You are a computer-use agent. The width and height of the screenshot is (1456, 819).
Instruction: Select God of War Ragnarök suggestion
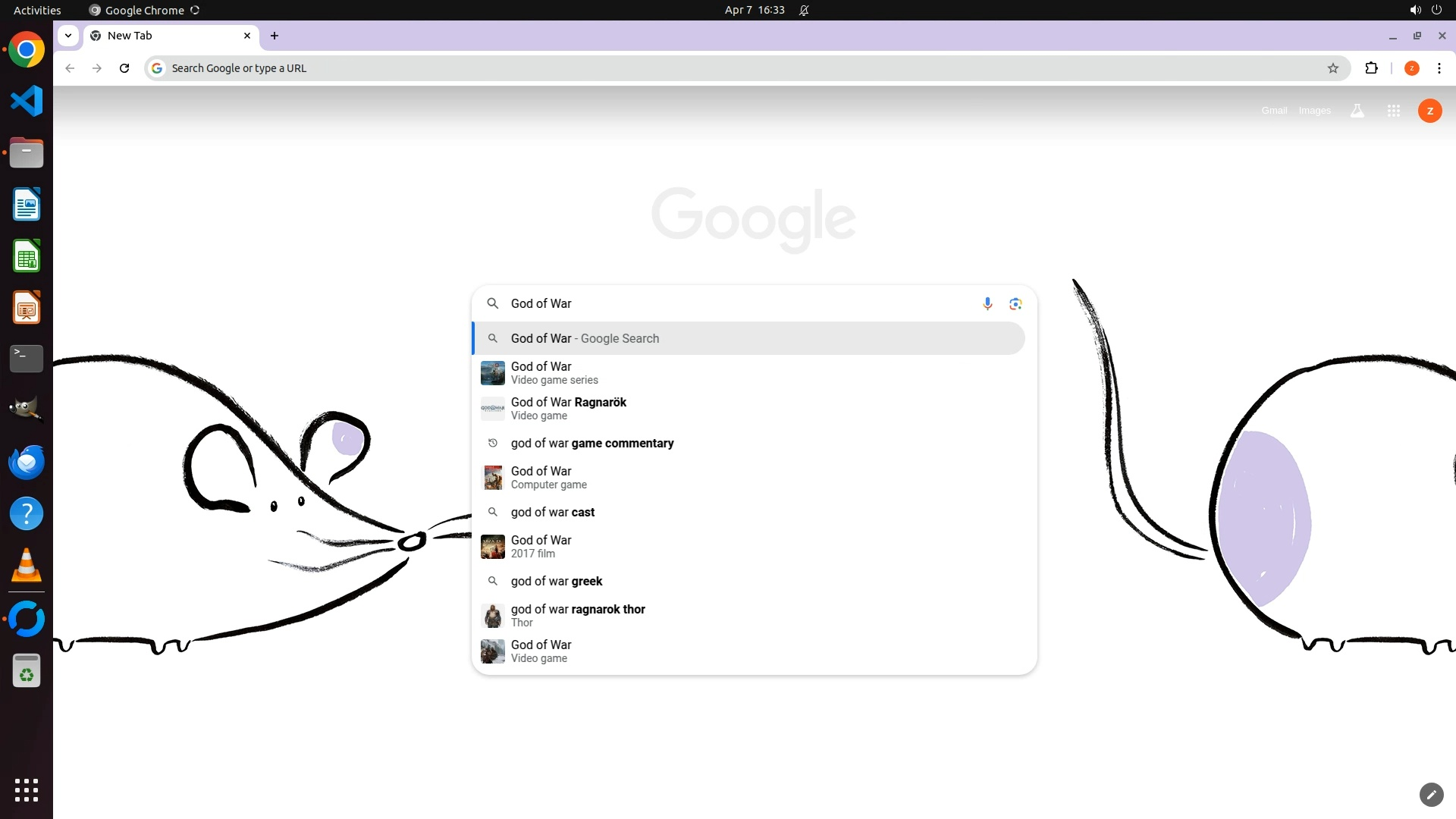[x=569, y=408]
